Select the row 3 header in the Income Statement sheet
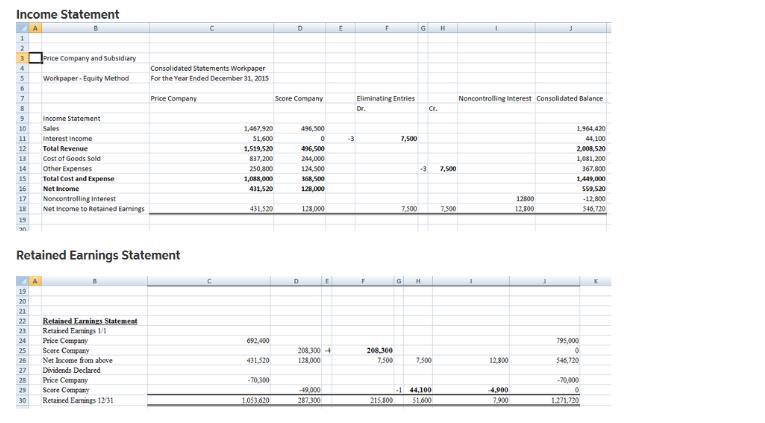This screenshot has height=423, width=765. (22, 58)
